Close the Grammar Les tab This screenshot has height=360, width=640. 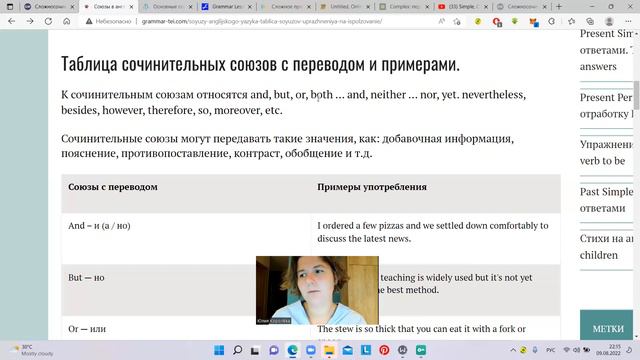pos(250,7)
